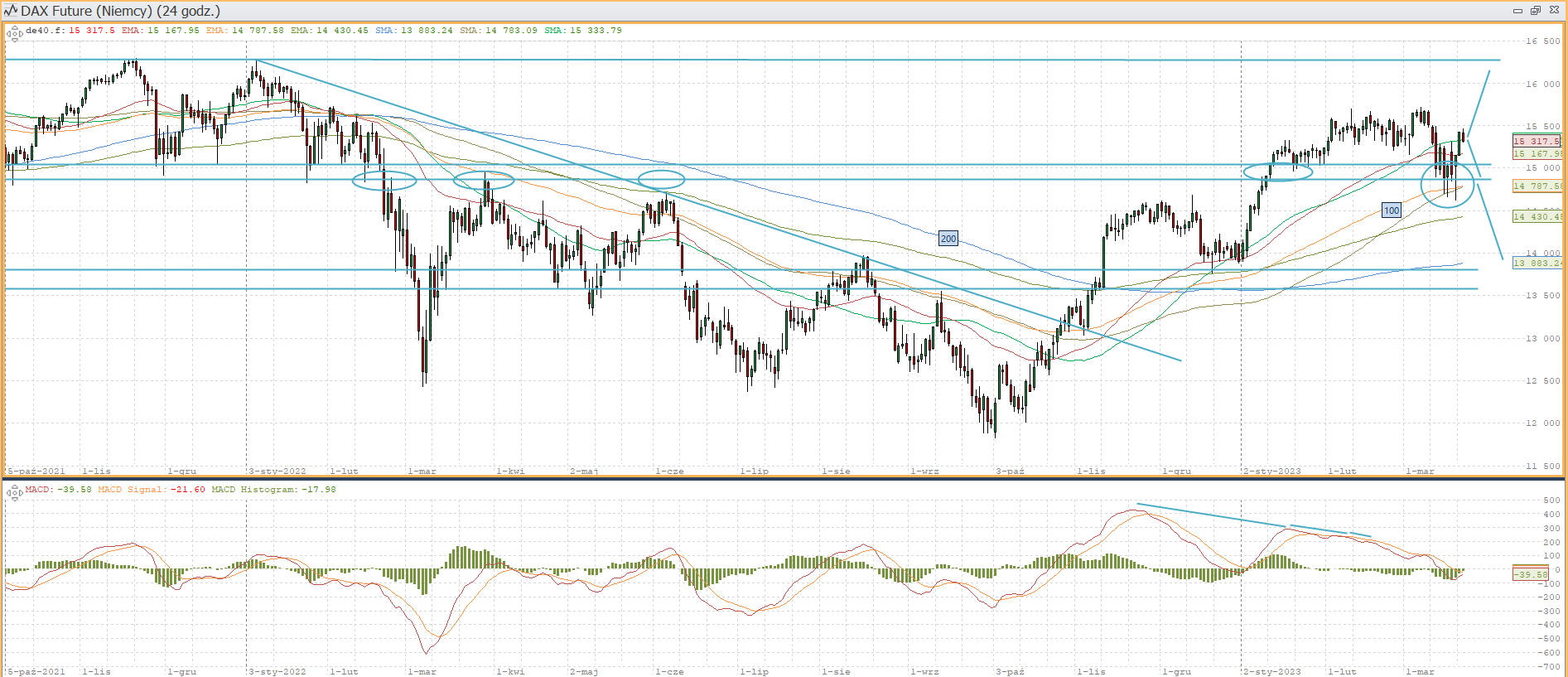Viewport: 1568px width, 677px height.
Task: Click the chart icon in the title bar
Action: click(x=11, y=11)
